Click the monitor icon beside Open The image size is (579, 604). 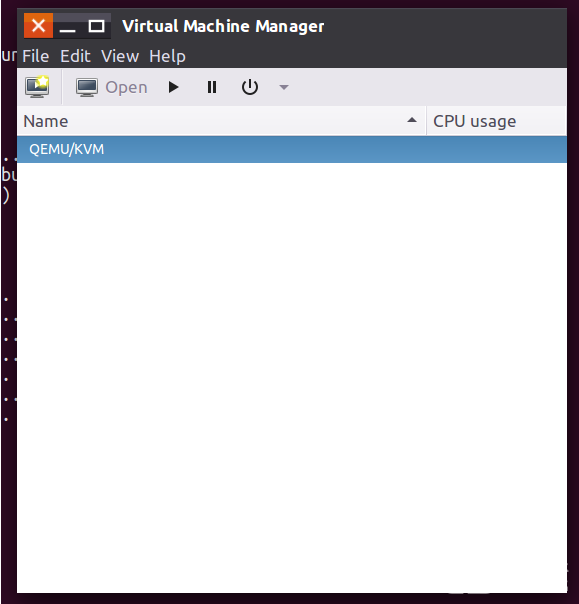click(x=87, y=87)
